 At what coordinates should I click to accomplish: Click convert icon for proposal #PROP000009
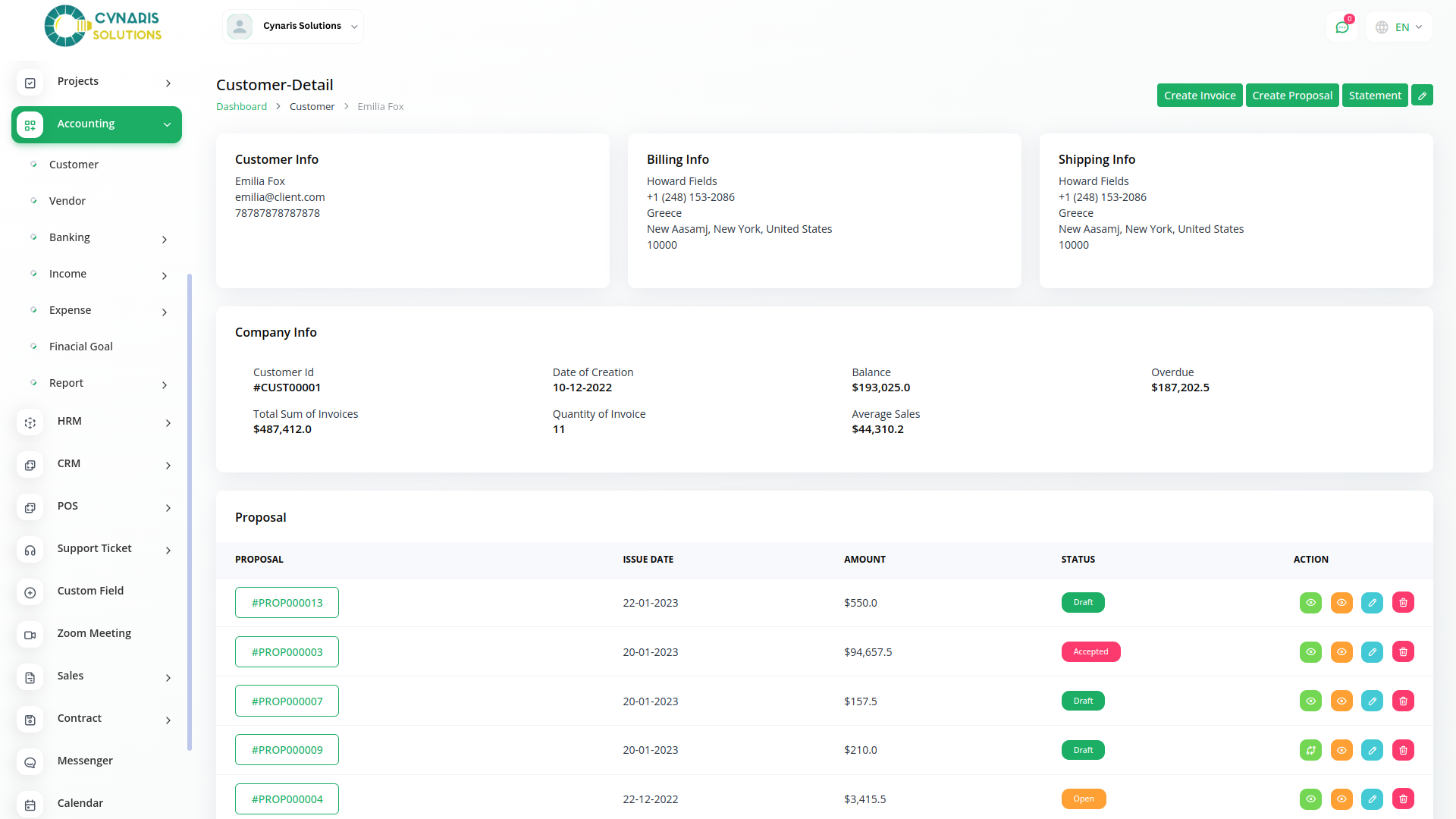pyautogui.click(x=1310, y=750)
